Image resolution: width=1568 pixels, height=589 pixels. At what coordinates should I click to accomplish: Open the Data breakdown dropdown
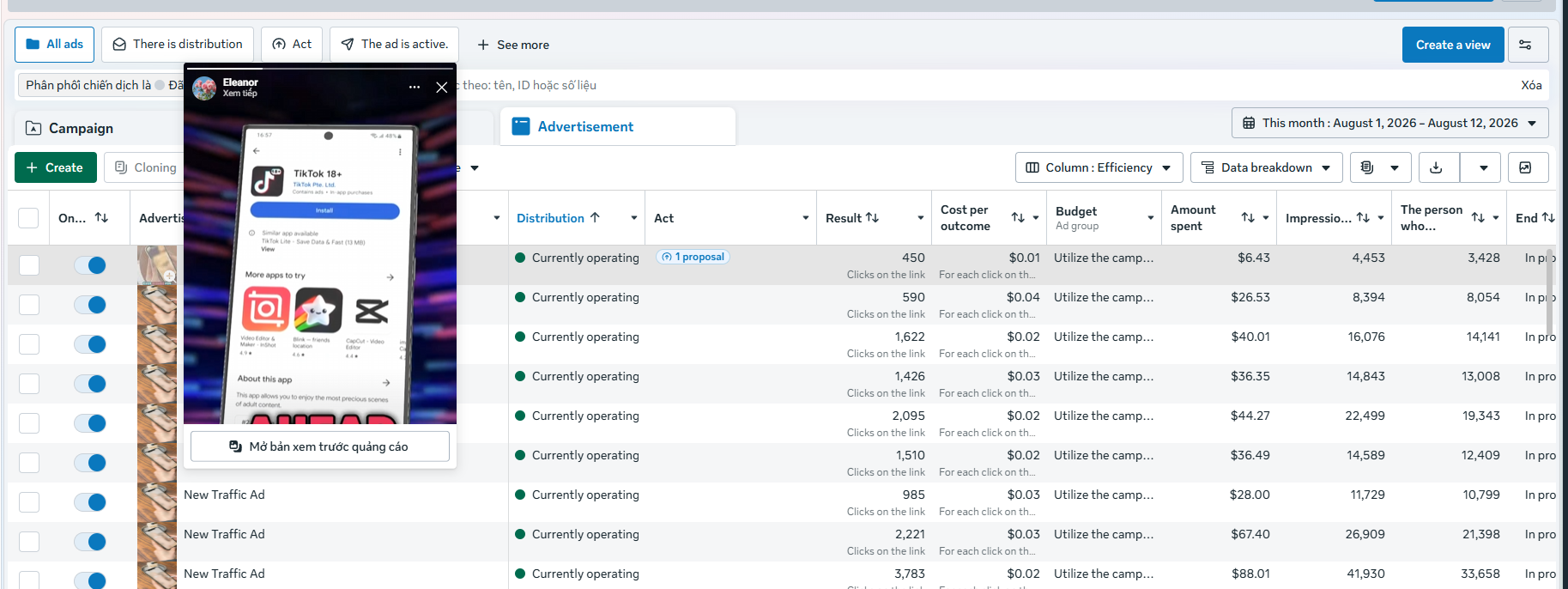[x=1266, y=167]
